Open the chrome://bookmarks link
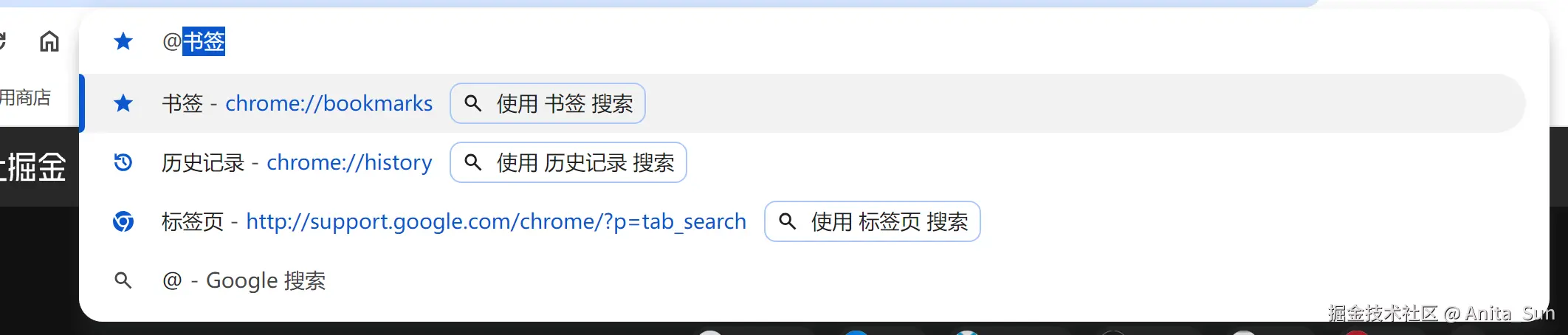Viewport: 1568px width, 335px height. click(x=329, y=103)
